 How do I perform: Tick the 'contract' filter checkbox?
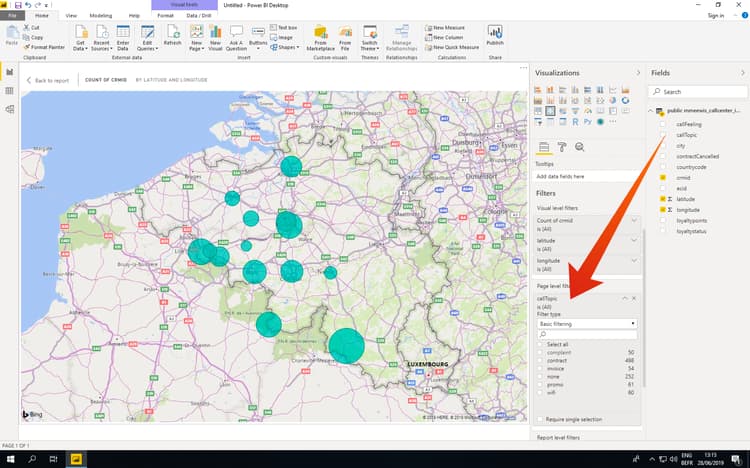pos(541,360)
